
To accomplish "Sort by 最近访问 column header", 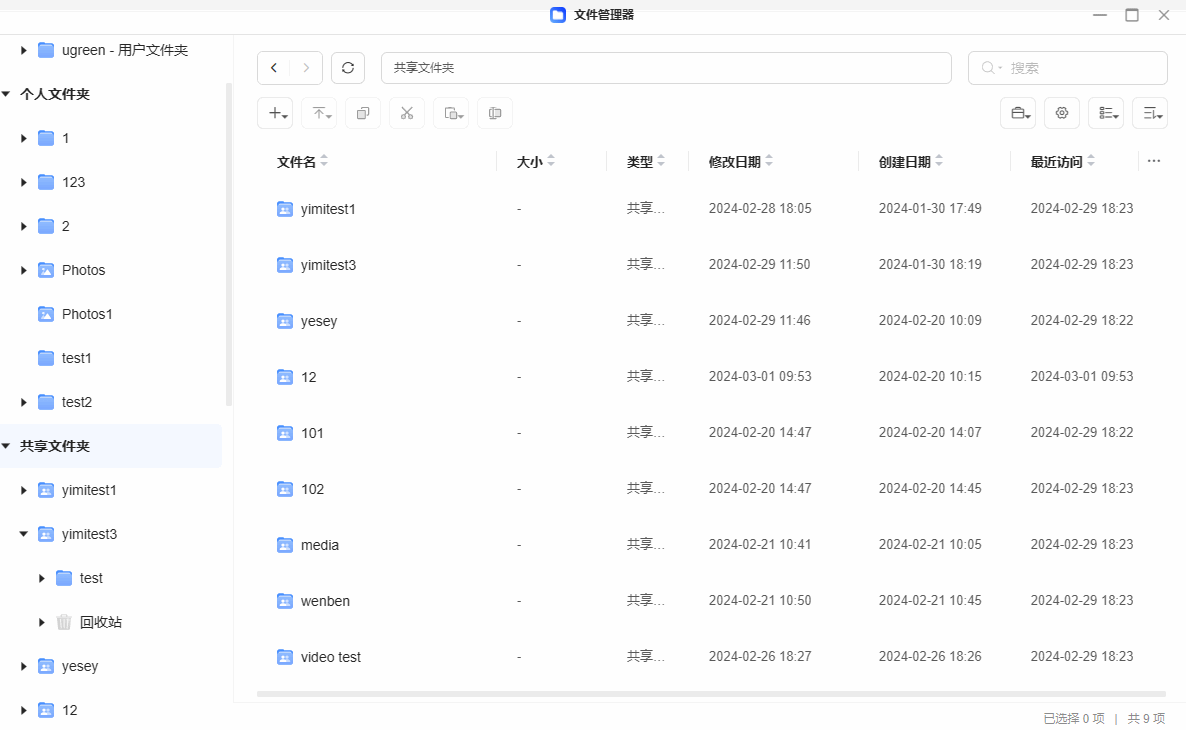I will coord(1063,162).
